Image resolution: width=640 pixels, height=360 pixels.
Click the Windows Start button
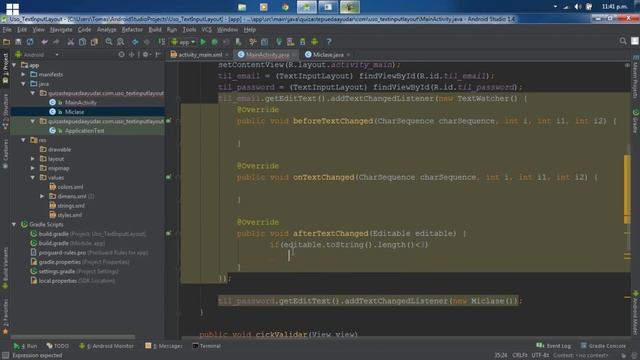pyautogui.click(x=12, y=8)
